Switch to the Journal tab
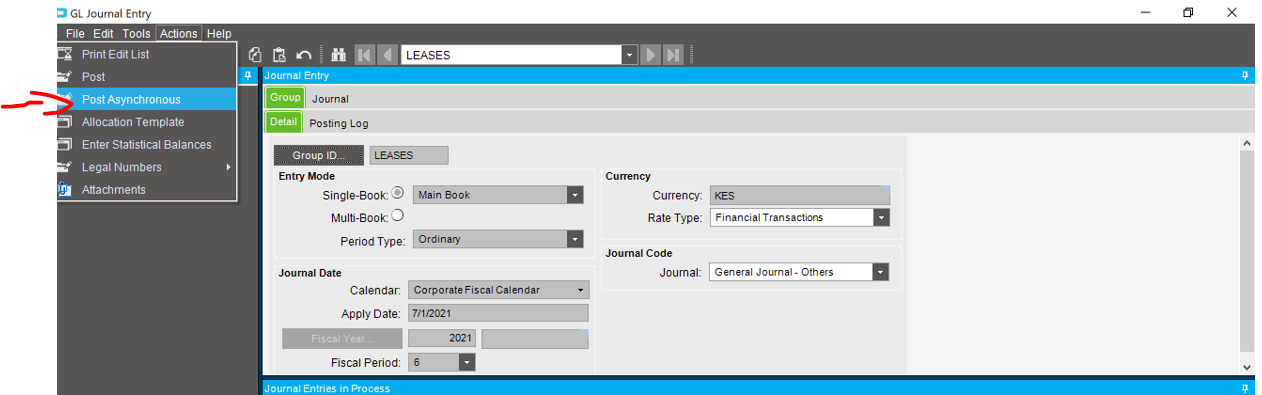Viewport: 1262px width, 395px height. pyautogui.click(x=330, y=98)
